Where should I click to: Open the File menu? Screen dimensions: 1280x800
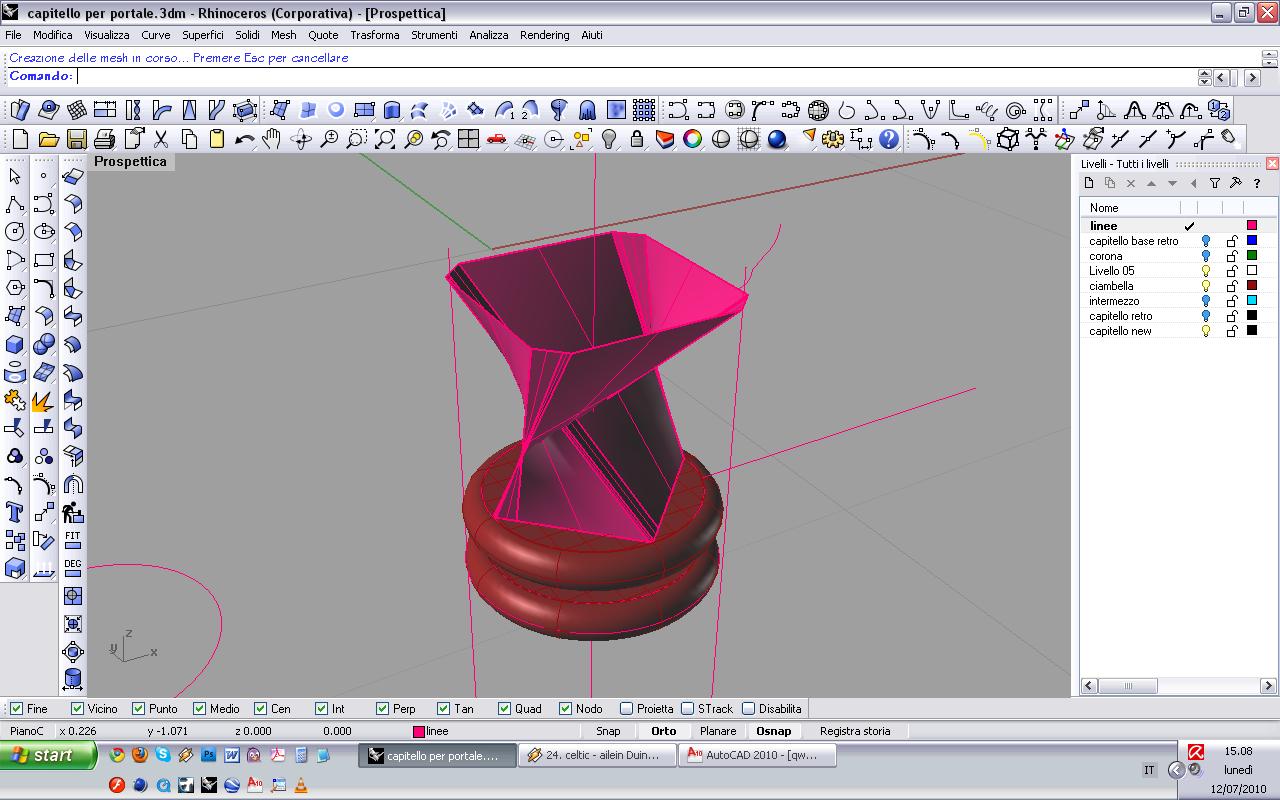pyautogui.click(x=13, y=35)
